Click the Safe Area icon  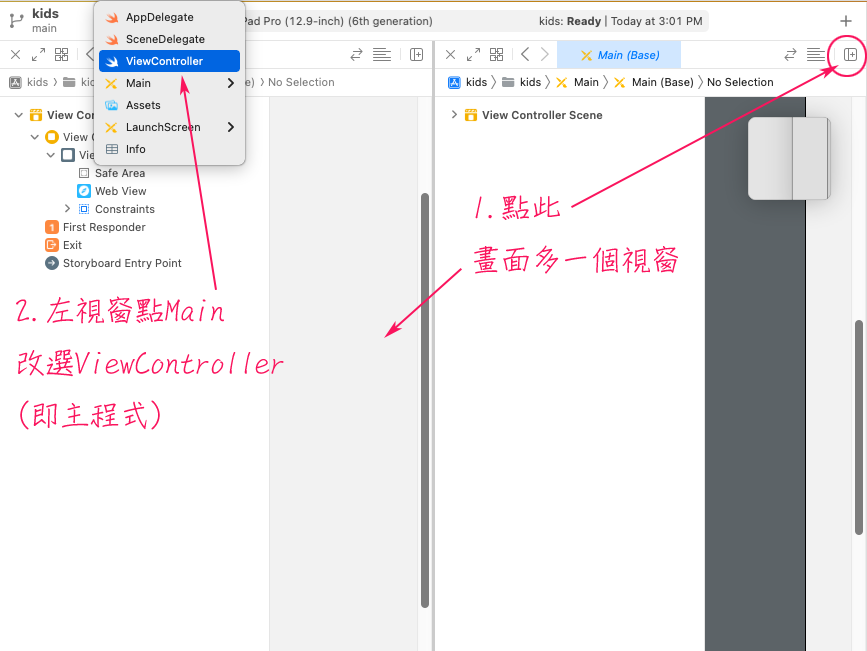pos(84,173)
